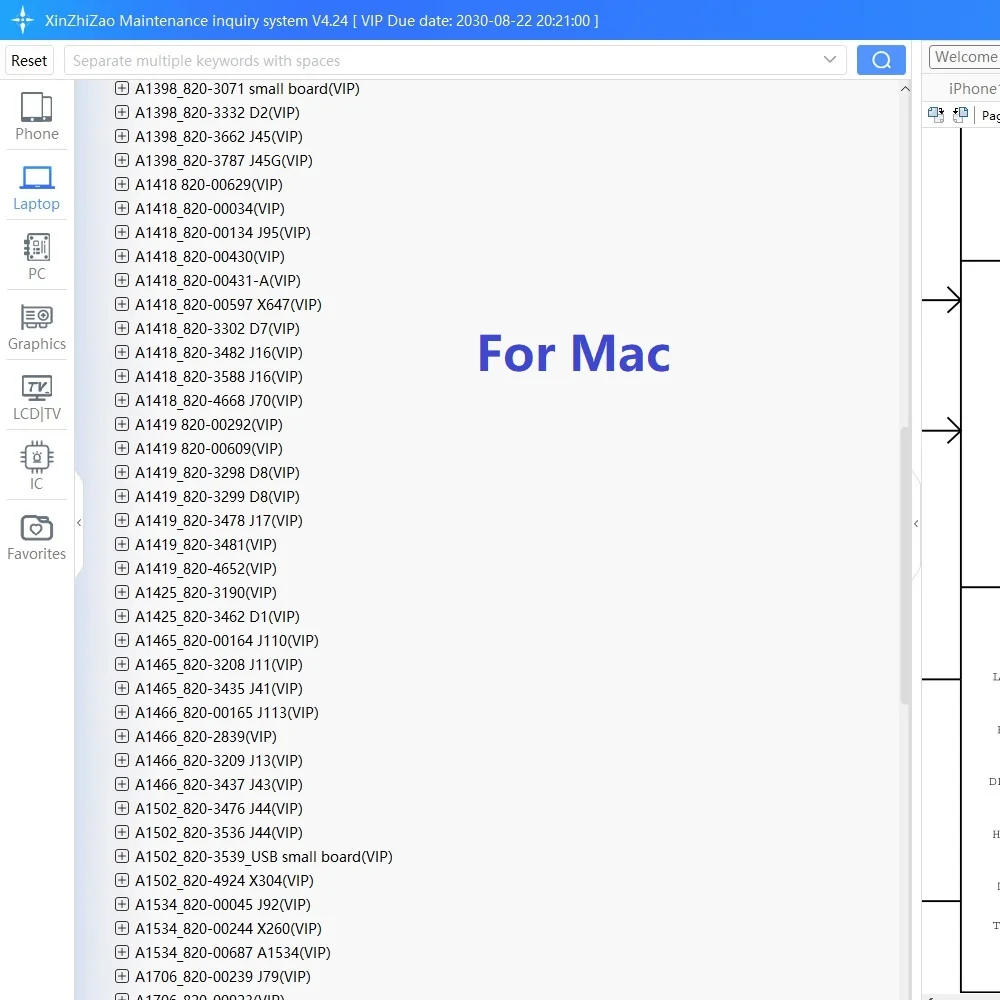The height and width of the screenshot is (1000, 1000).
Task: Select A1419 820-00292(VIP) entry
Action: [x=209, y=425]
